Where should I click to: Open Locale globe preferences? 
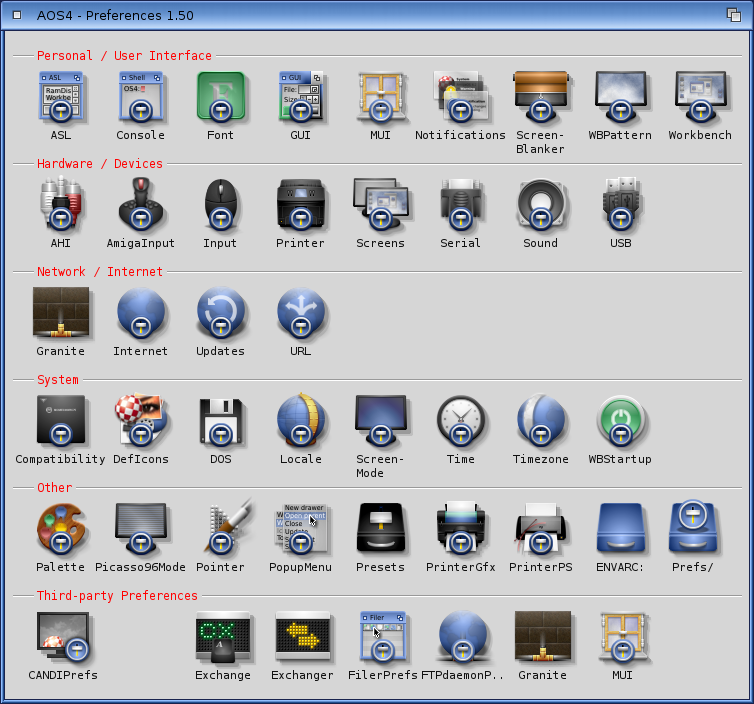[x=301, y=420]
